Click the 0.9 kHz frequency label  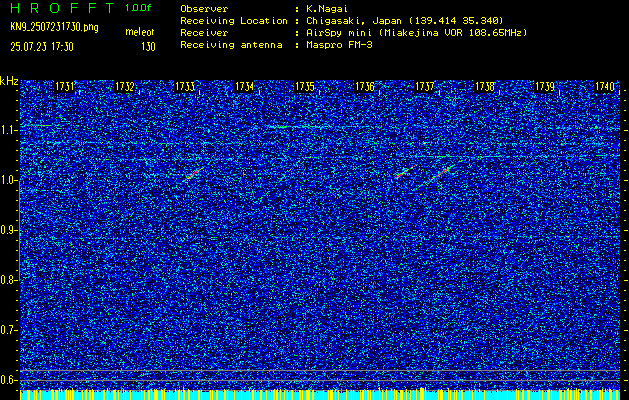[9, 230]
